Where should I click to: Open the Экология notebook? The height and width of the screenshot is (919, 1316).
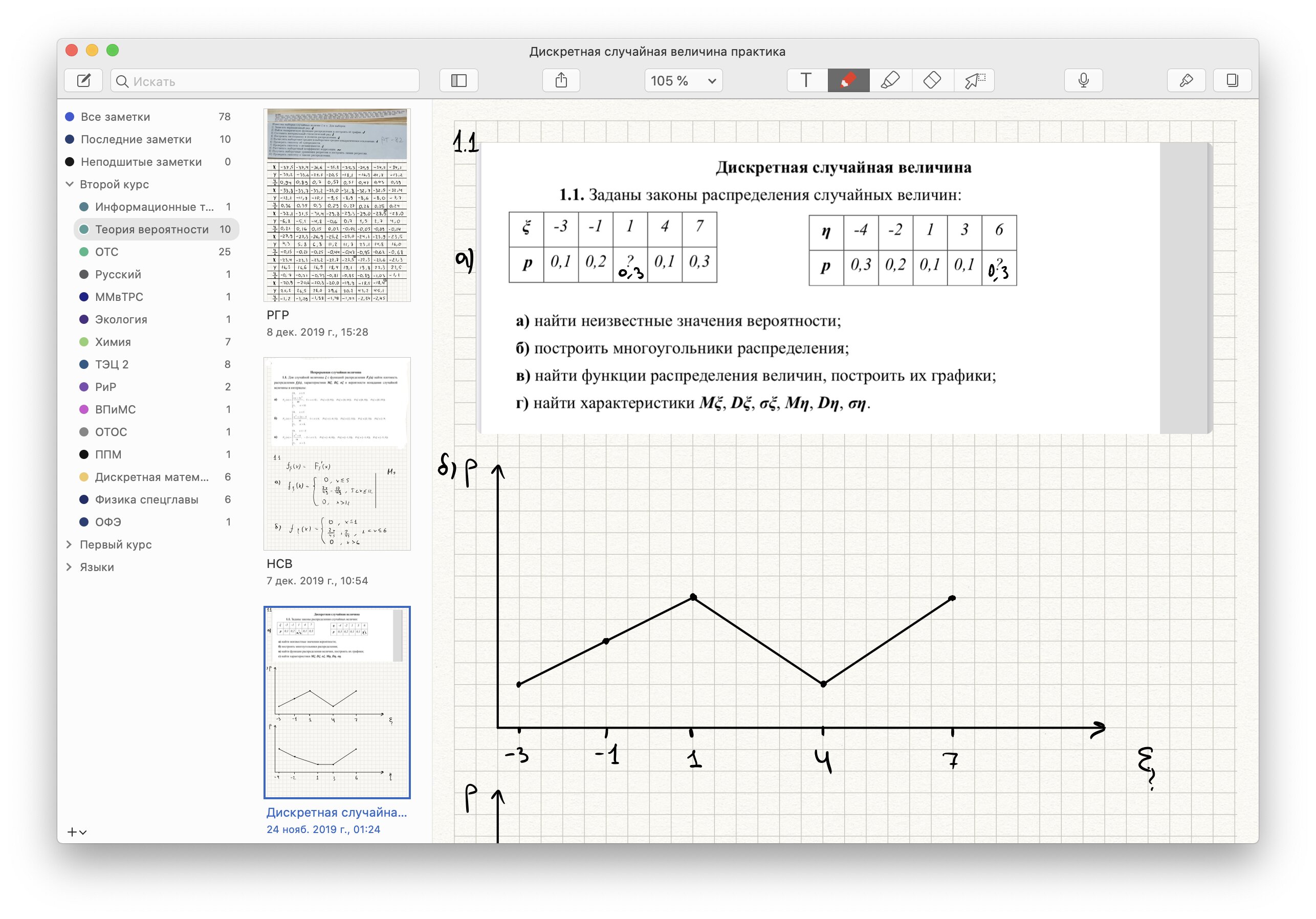coord(156,319)
